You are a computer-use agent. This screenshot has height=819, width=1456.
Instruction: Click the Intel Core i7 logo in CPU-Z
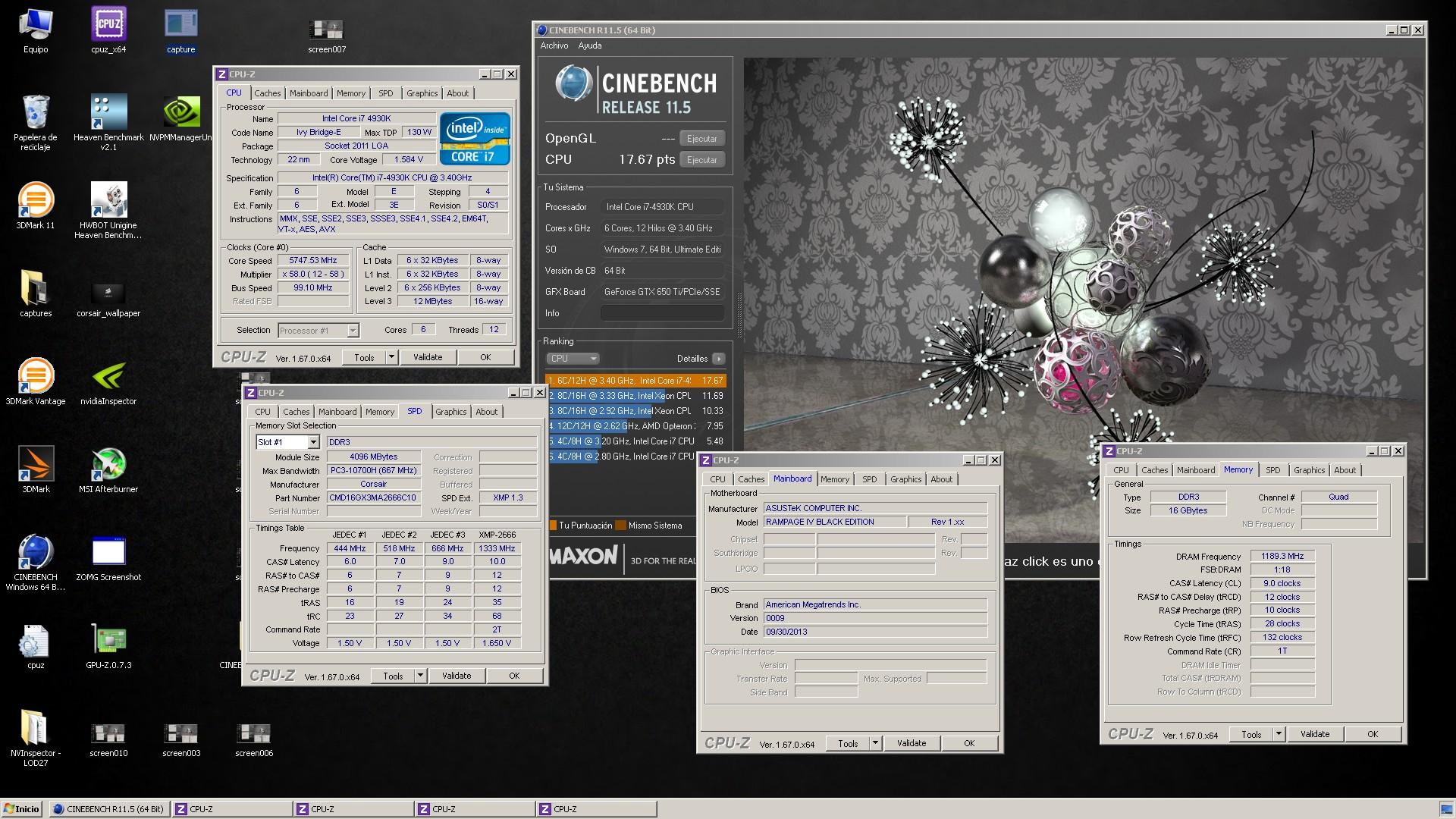pyautogui.click(x=475, y=139)
